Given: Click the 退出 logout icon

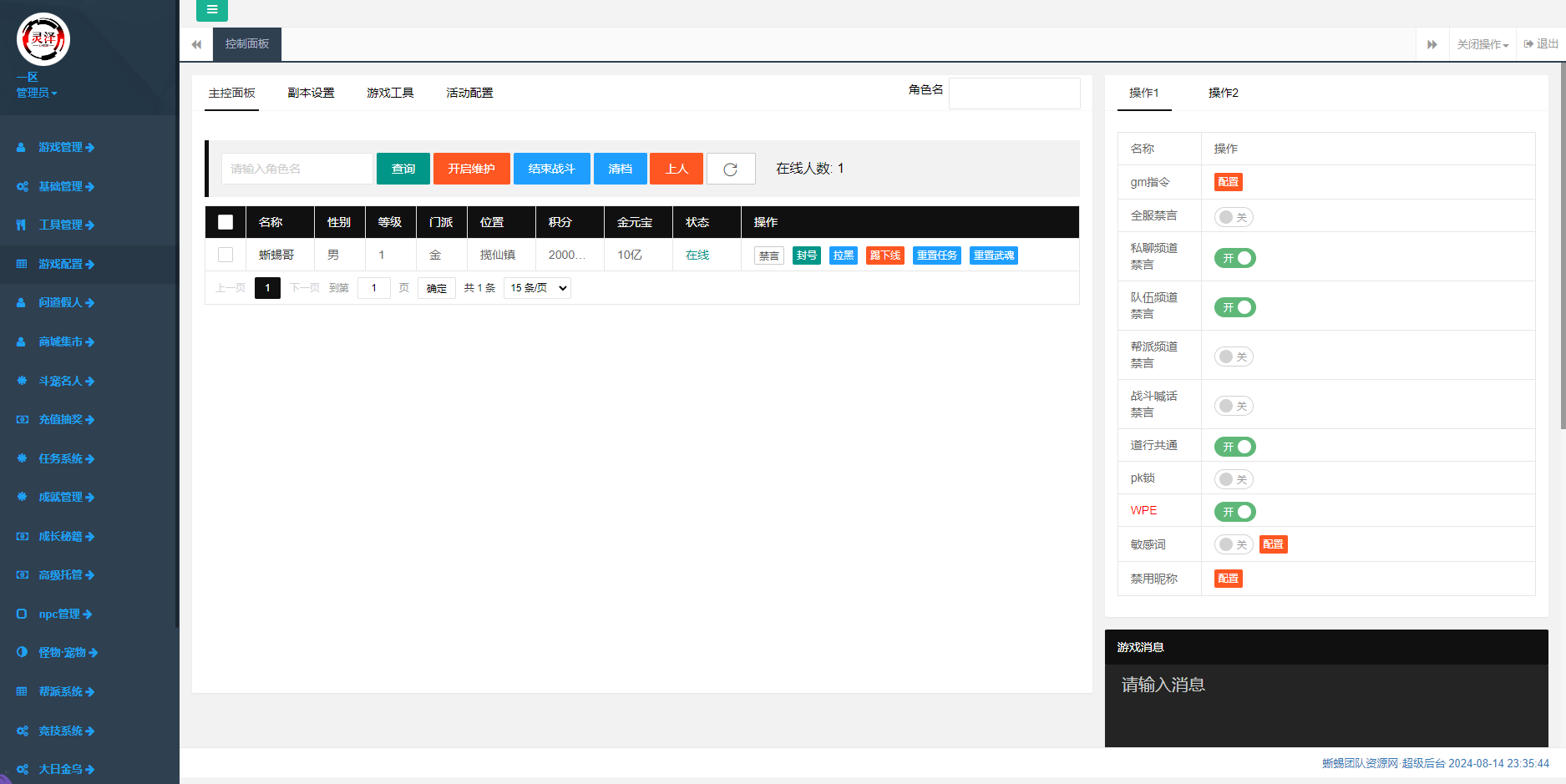Looking at the screenshot, I should 1541,44.
